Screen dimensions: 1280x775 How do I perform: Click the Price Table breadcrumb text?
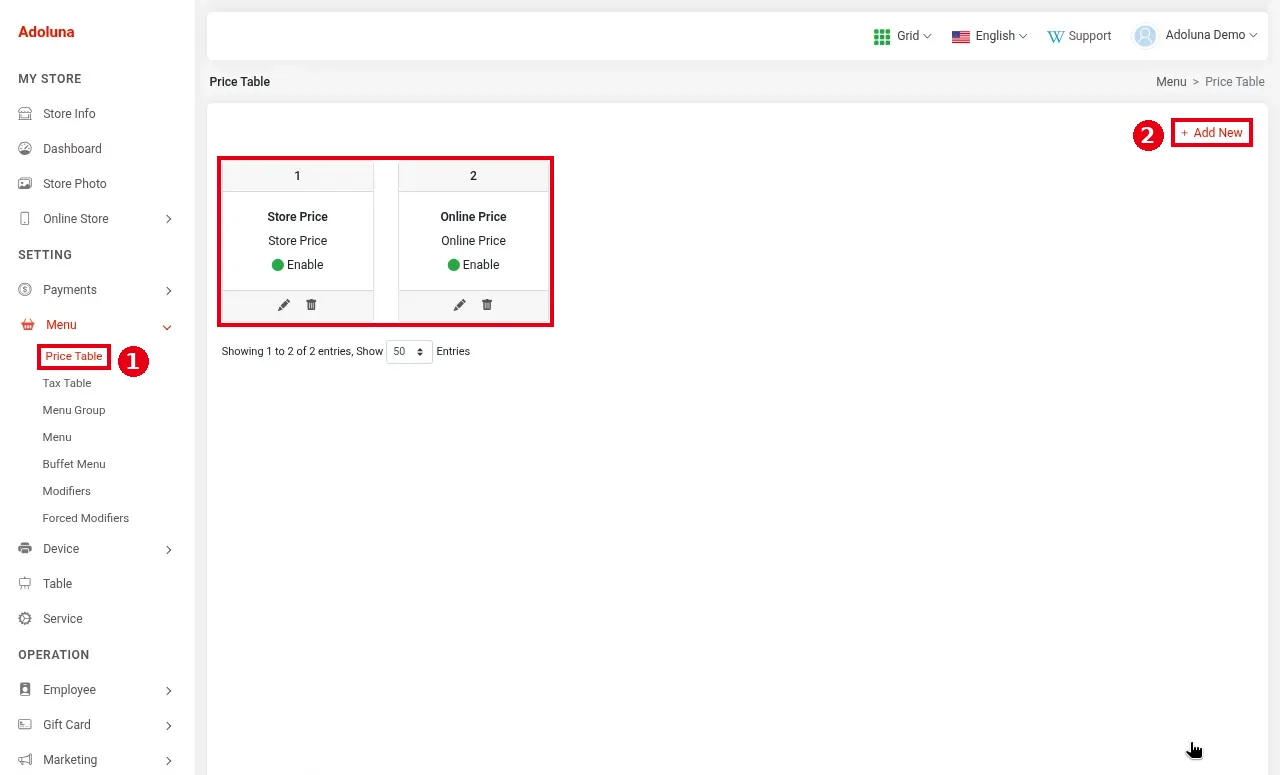click(1235, 82)
